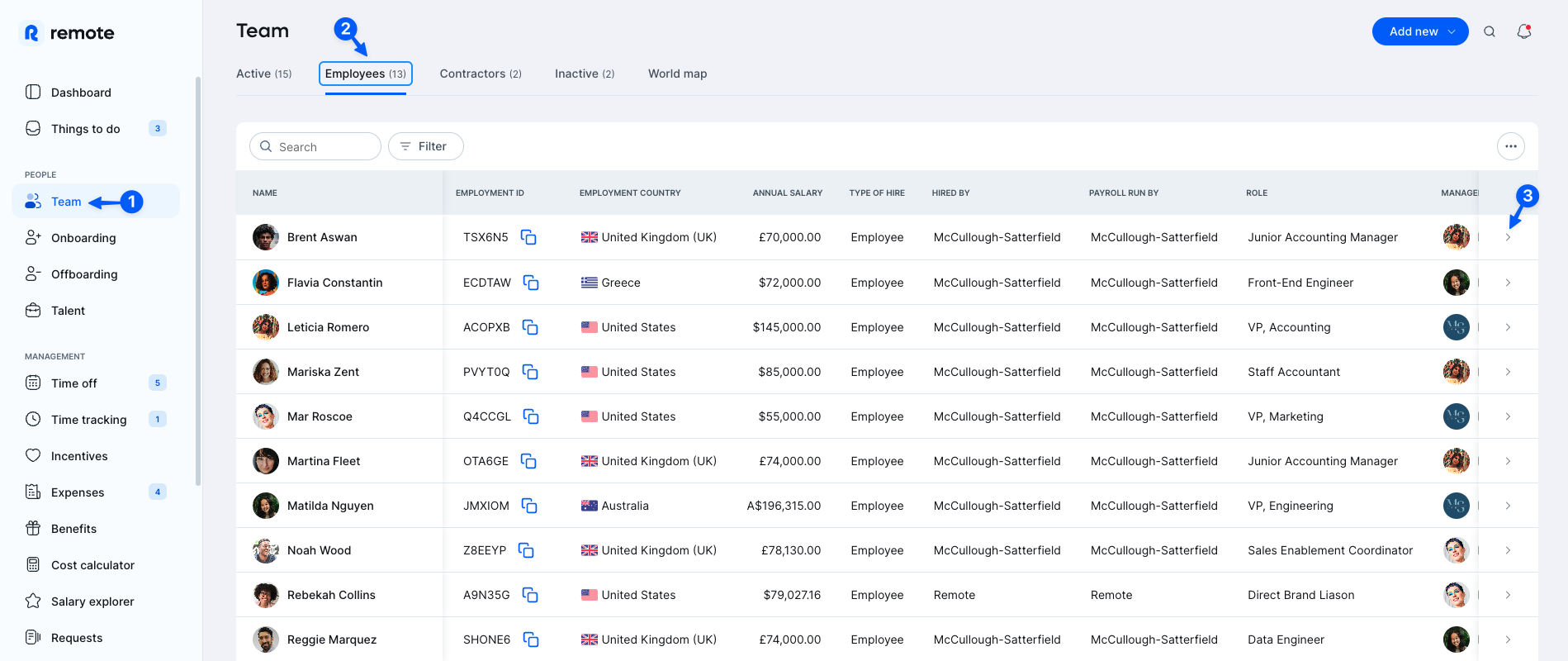Viewport: 1568px width, 661px height.
Task: Open Martina Fleet row chevron
Action: (x=1508, y=461)
